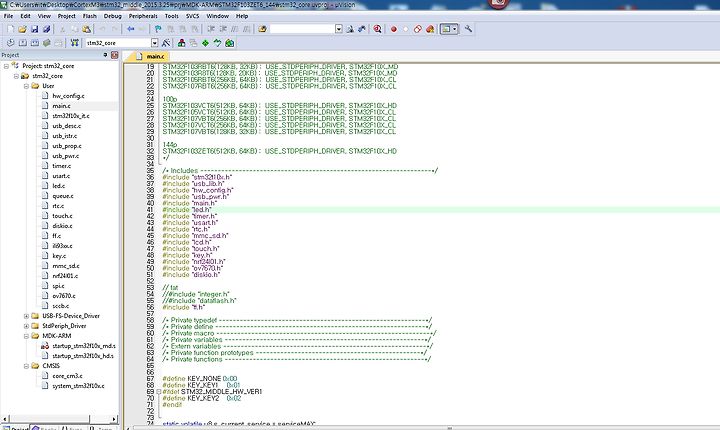Open the Project menu
Image resolution: width=720 pixels, height=430 pixels.
[x=67, y=16]
